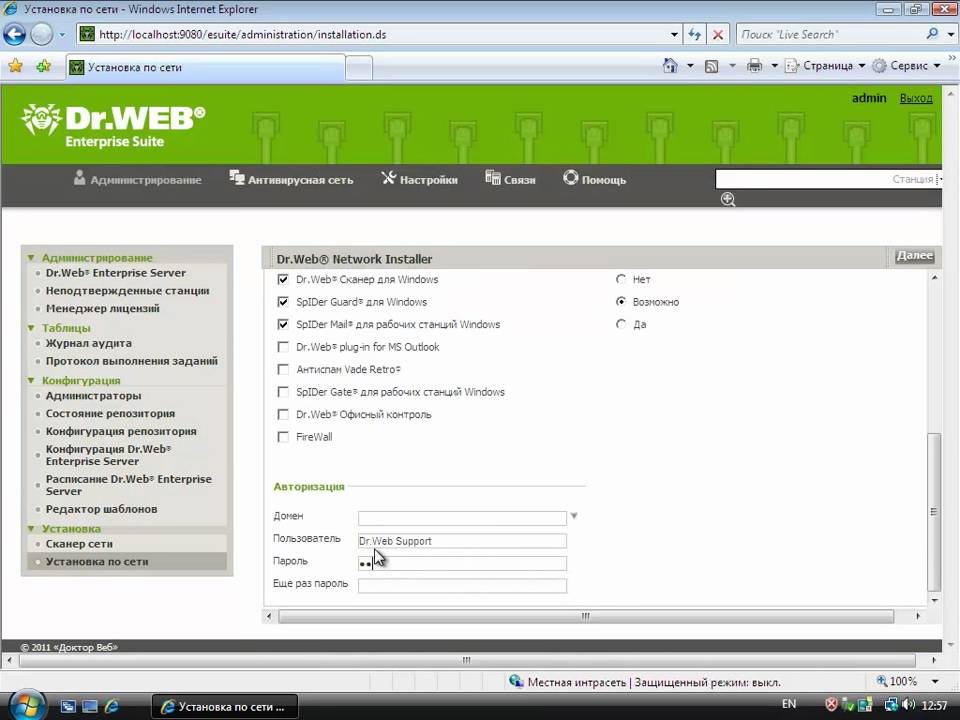Collapse the Администрирование sidebar section
Screen dimensions: 960x720
(x=31, y=258)
